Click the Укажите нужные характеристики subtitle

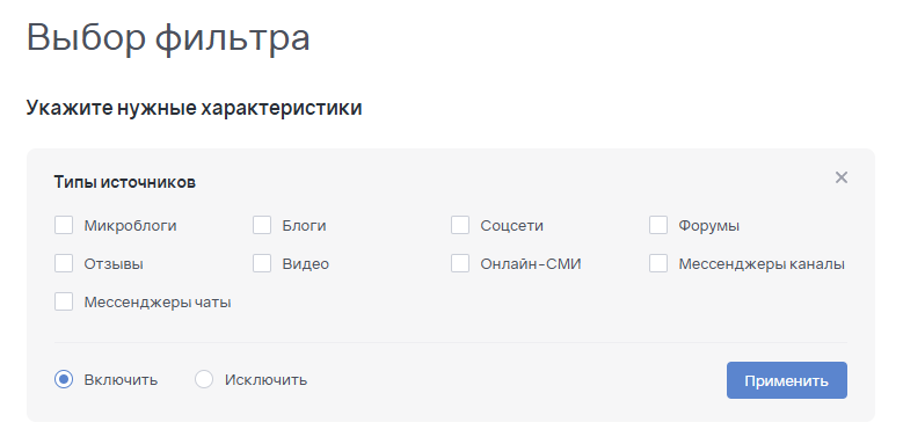tap(194, 108)
